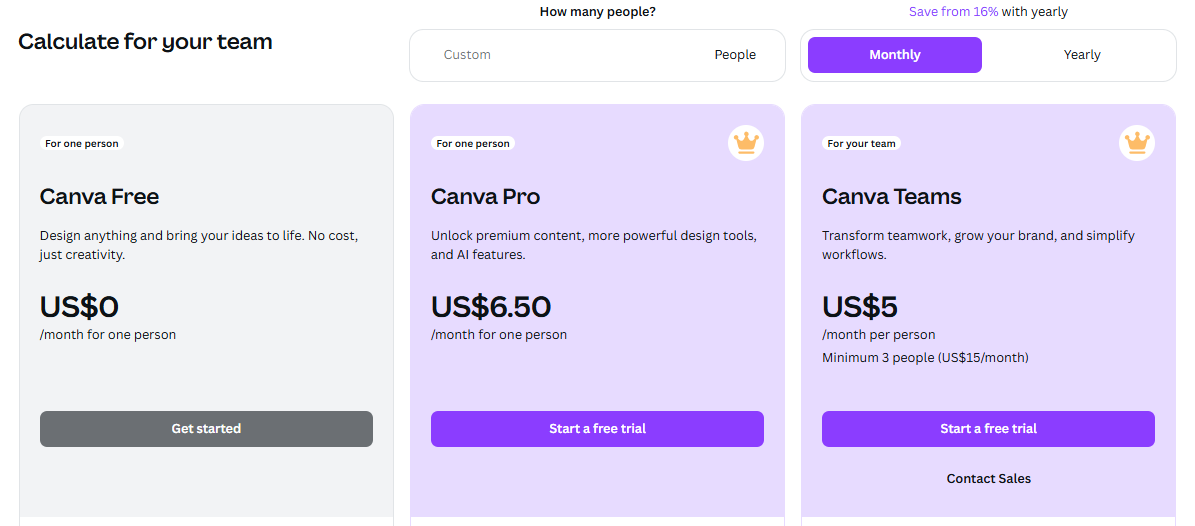
Task: Switch billing to Yearly
Action: (x=1081, y=55)
